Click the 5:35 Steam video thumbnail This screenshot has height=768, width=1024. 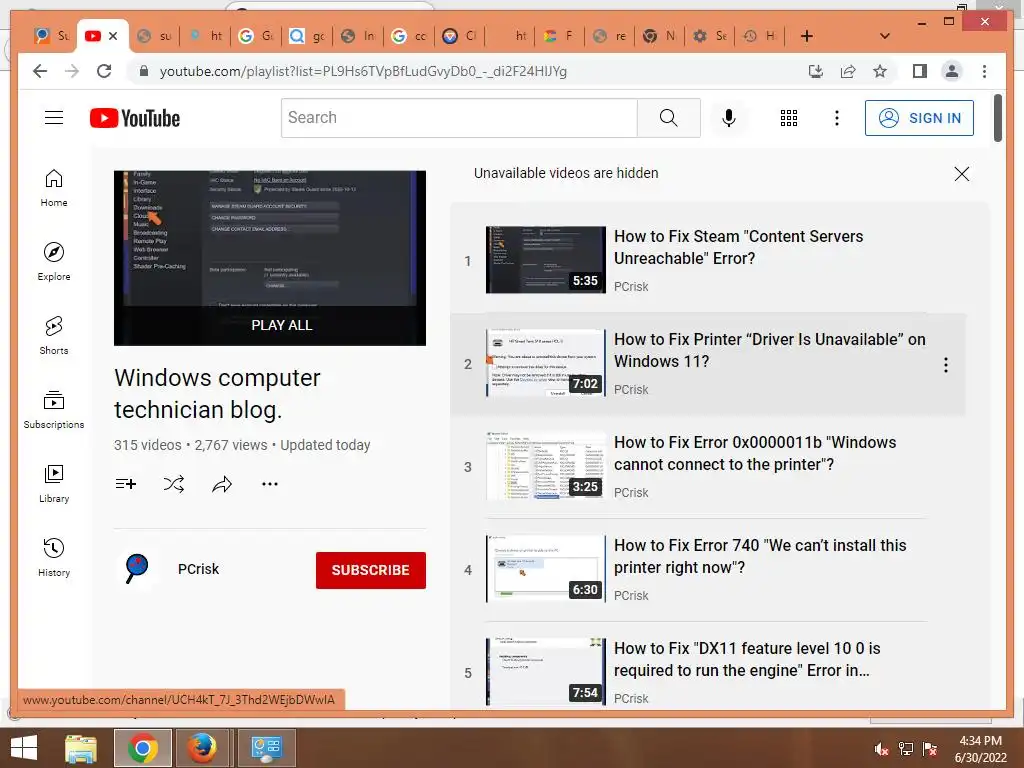[545, 259]
